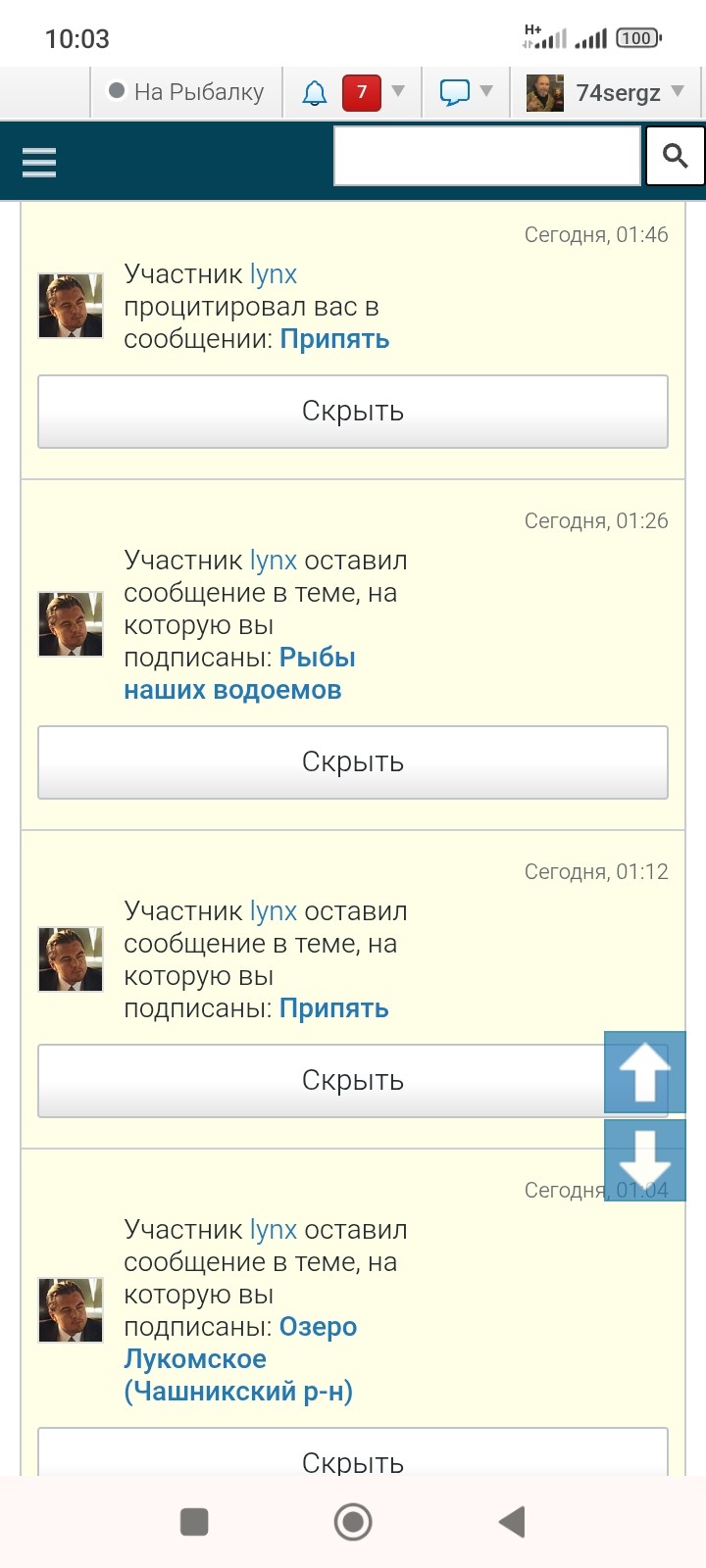The image size is (706, 1568).
Task: Tap lynx avatar in the 01:46 notification
Action: [x=71, y=306]
